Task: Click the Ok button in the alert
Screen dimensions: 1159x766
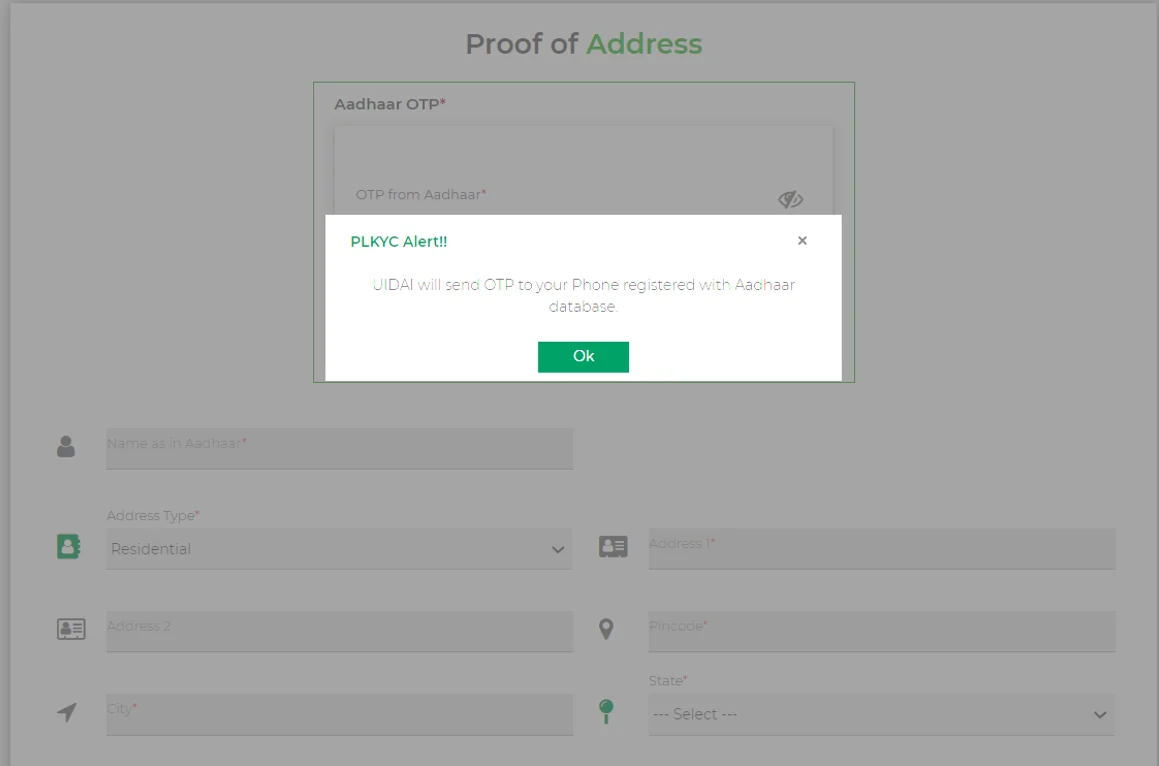Action: (x=583, y=357)
